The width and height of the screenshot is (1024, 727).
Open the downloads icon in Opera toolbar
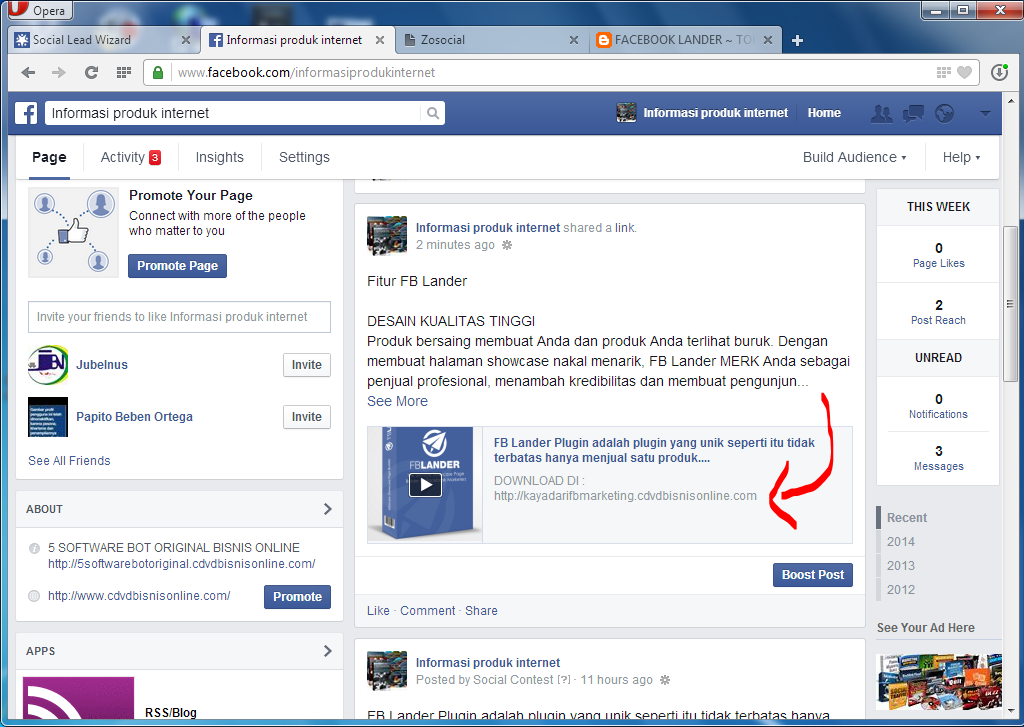coord(999,73)
